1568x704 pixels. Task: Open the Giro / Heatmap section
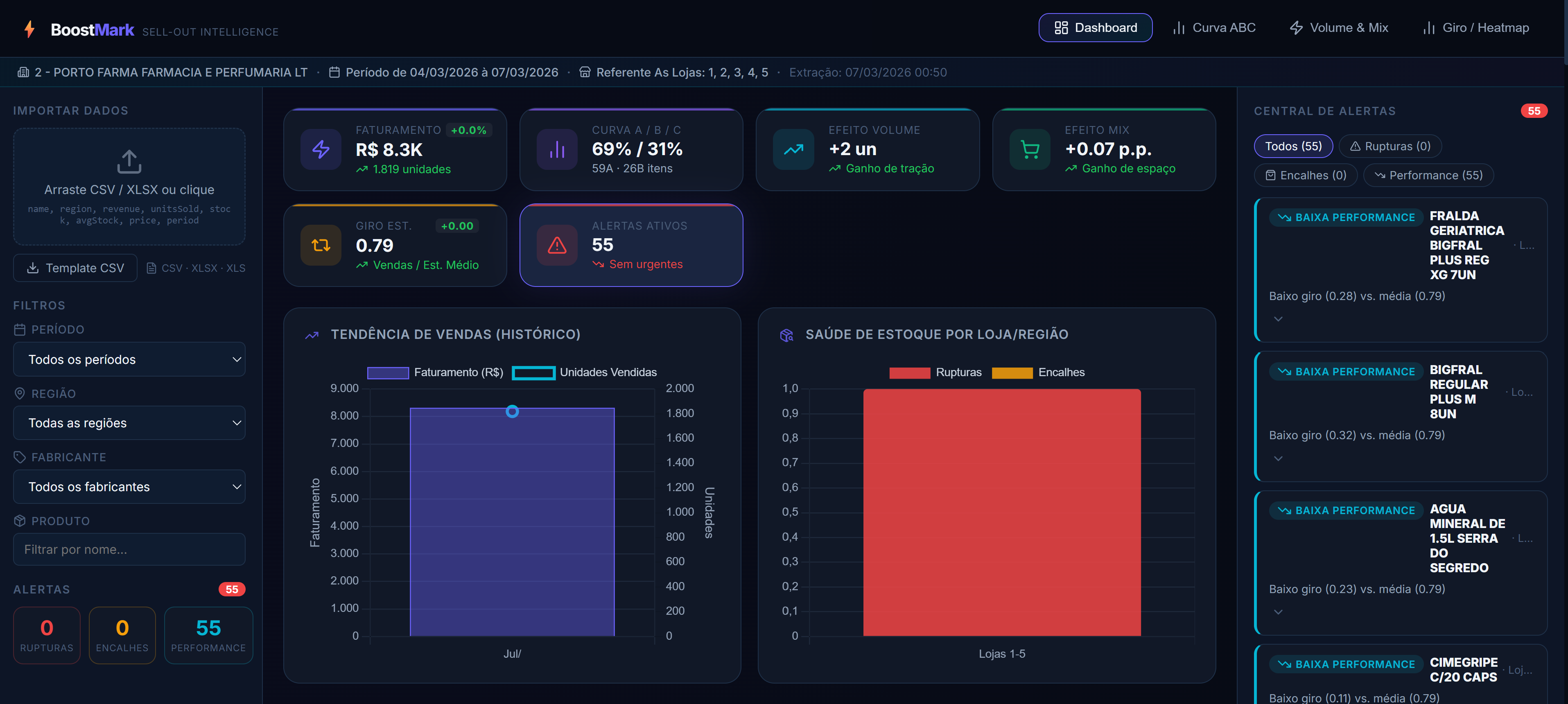click(x=1475, y=27)
